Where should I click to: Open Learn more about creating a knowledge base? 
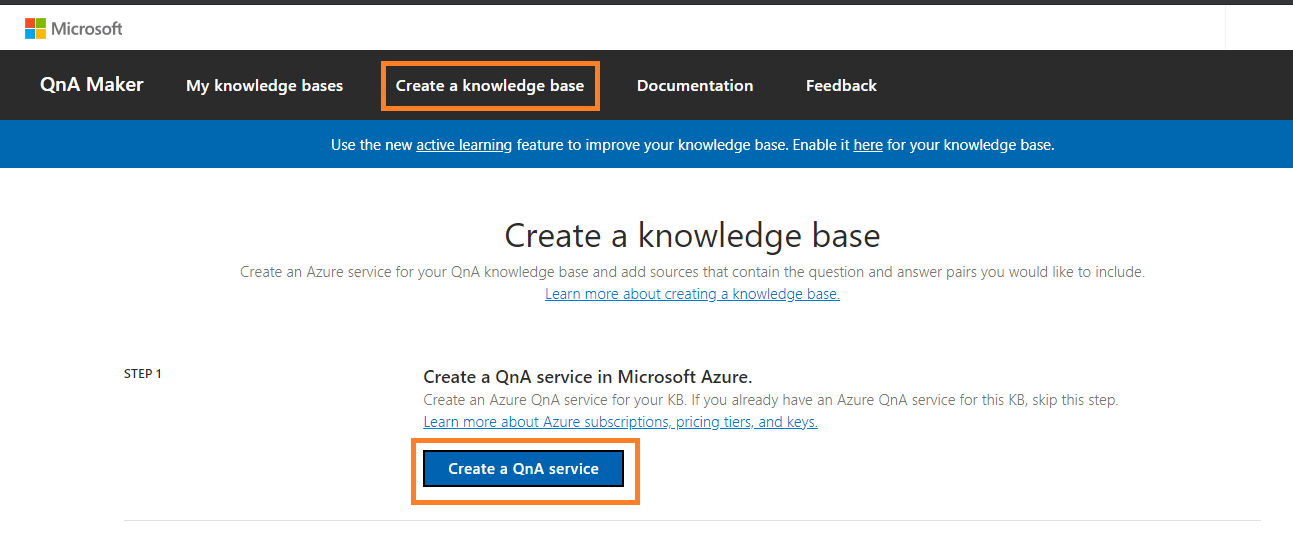pyautogui.click(x=692, y=294)
